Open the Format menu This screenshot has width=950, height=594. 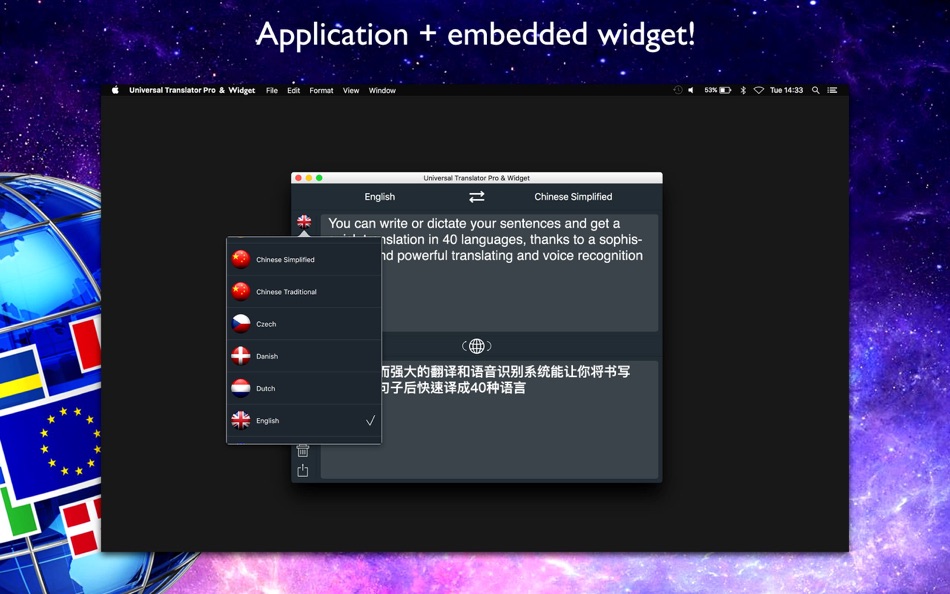pos(321,90)
